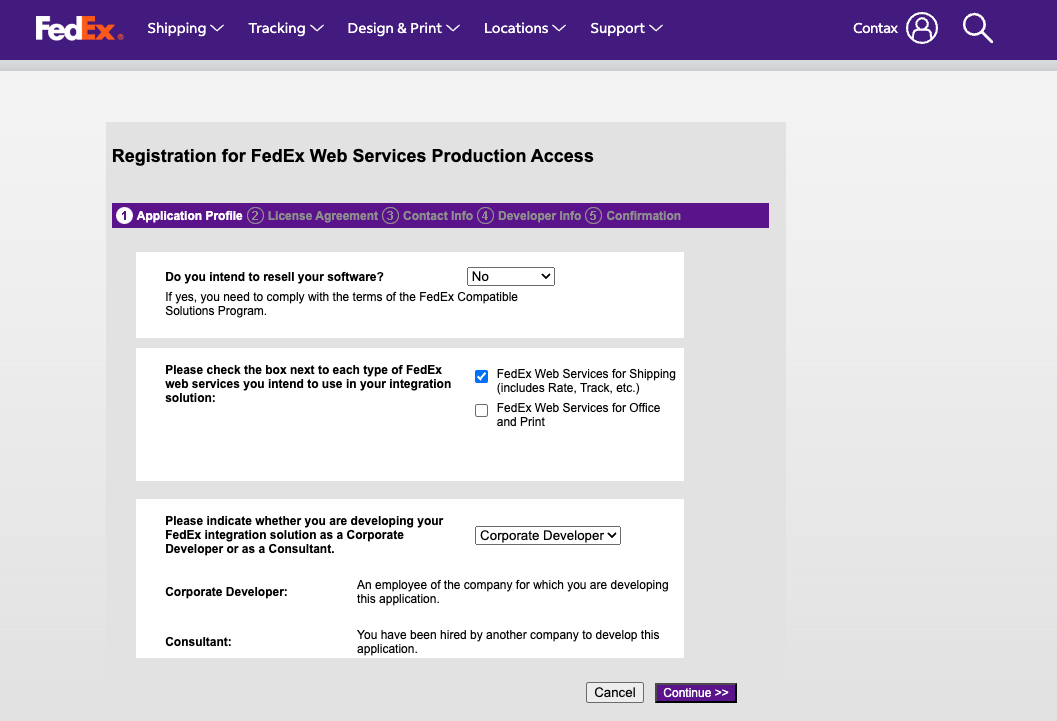This screenshot has width=1057, height=721.
Task: Click the step 1 circle icon
Action: [x=124, y=216]
